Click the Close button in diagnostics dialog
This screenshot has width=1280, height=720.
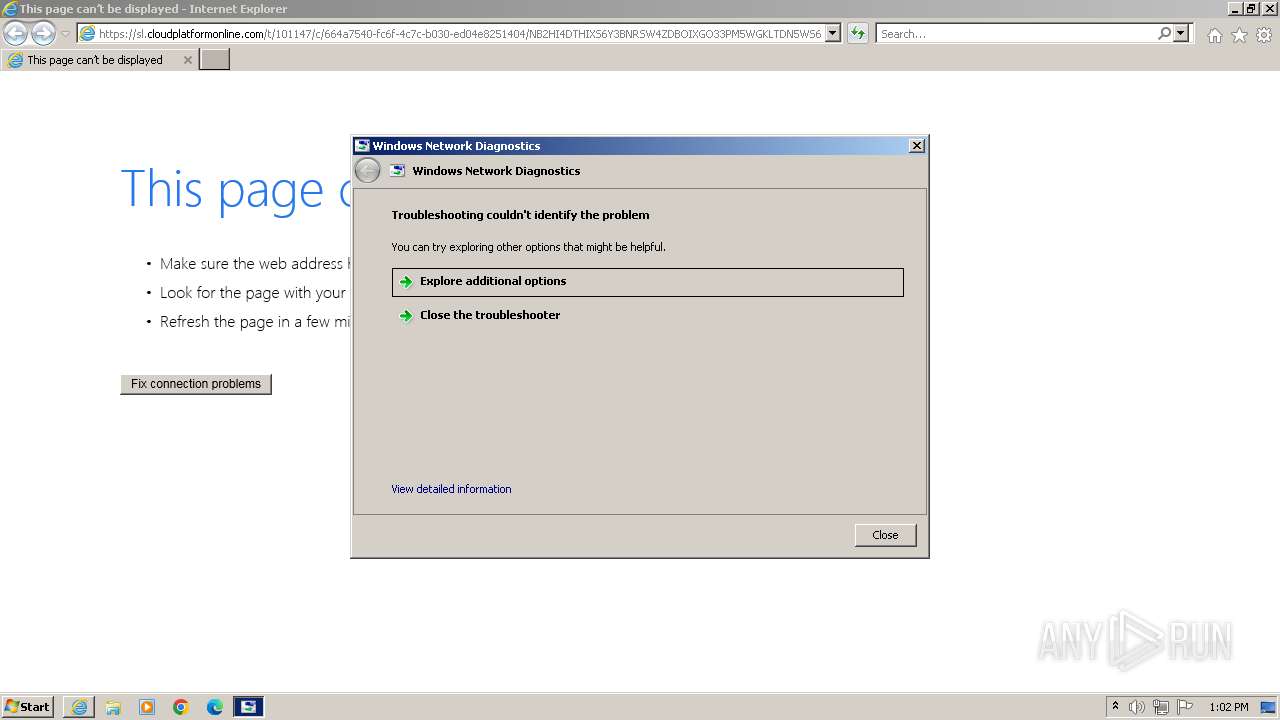point(885,535)
